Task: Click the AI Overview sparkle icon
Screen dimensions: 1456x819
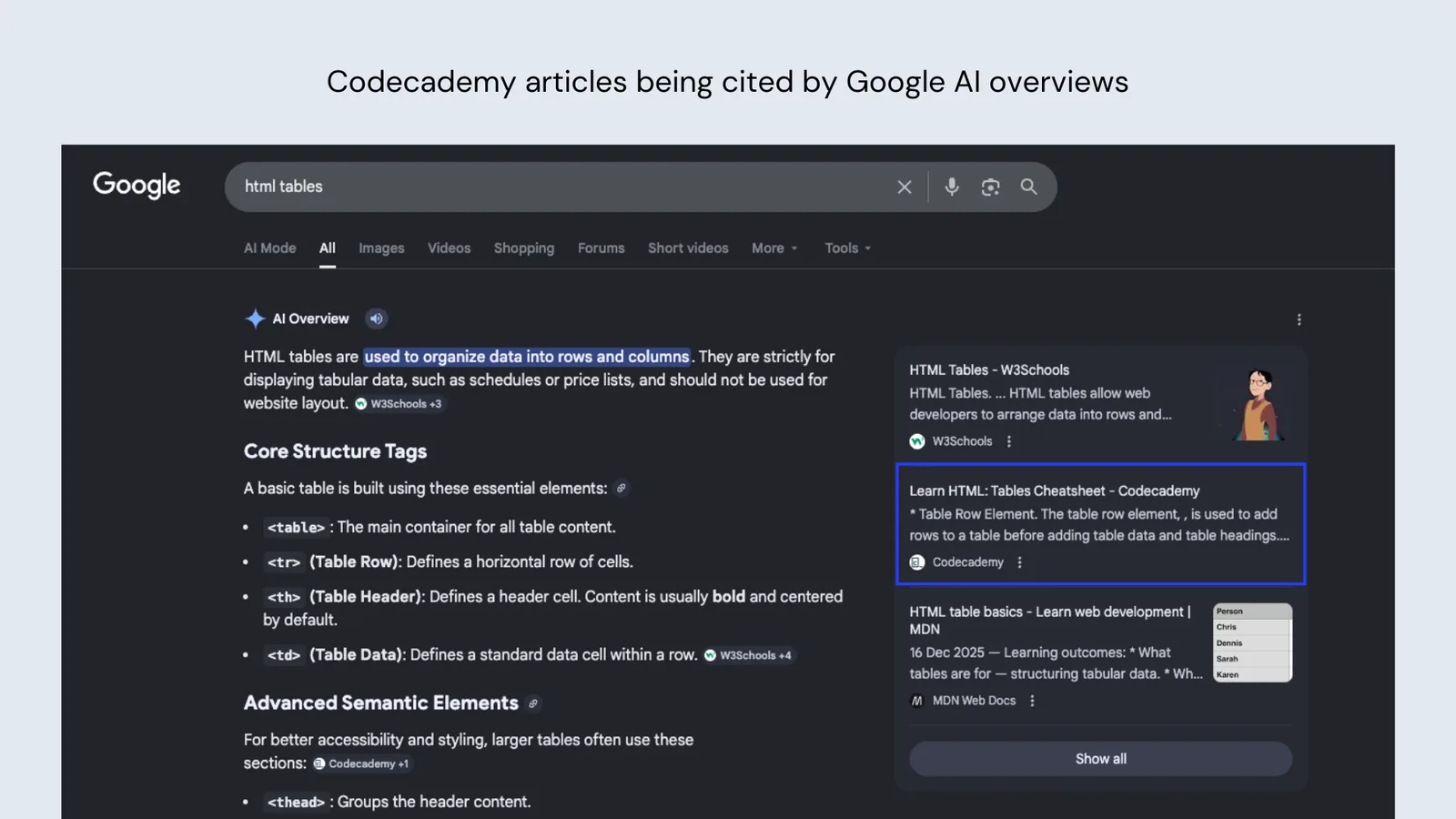Action: pos(255,318)
